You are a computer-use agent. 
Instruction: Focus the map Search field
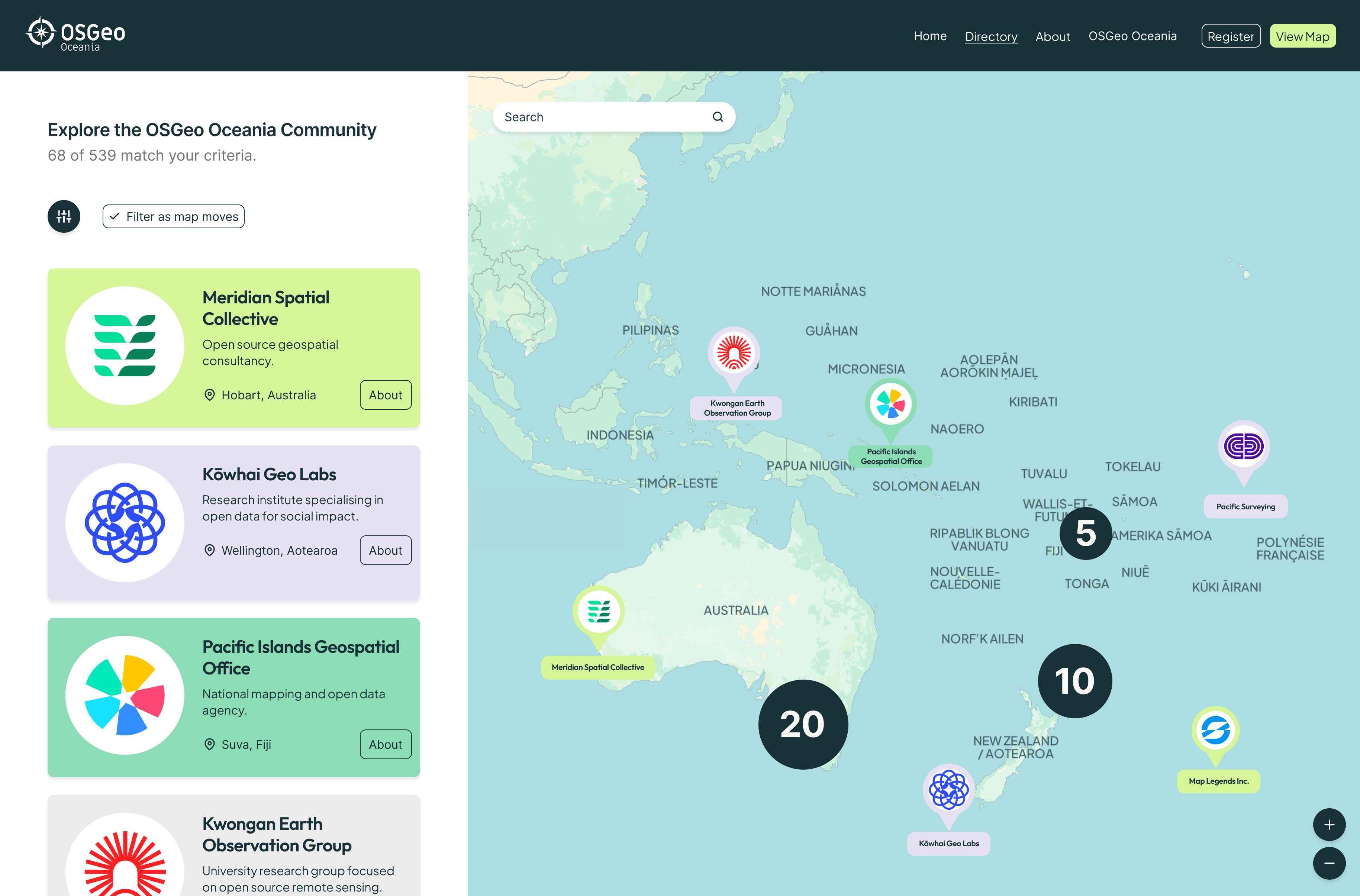[614, 117]
